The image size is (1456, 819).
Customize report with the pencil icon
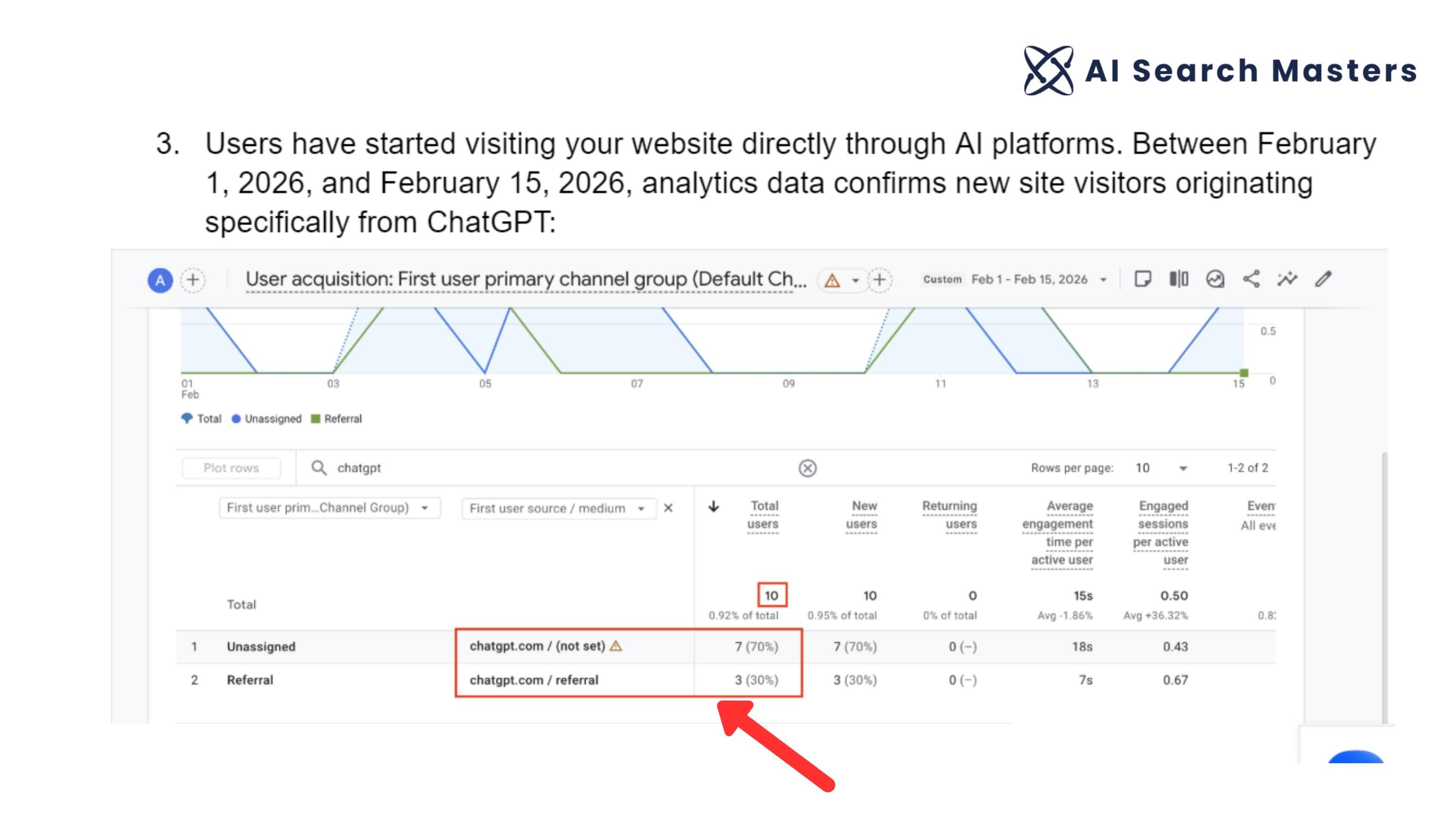pyautogui.click(x=1323, y=279)
